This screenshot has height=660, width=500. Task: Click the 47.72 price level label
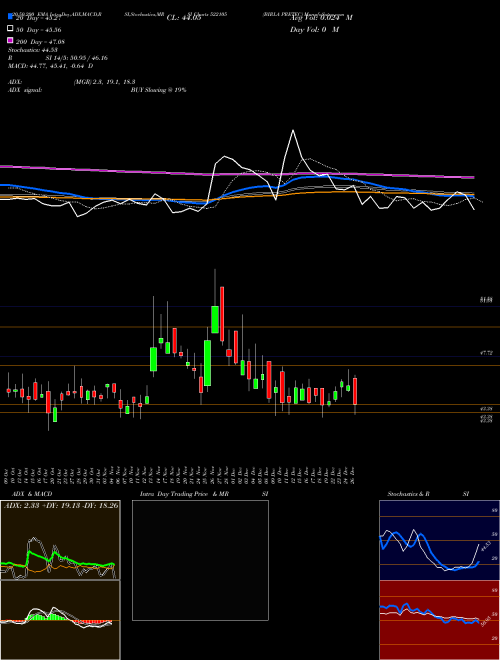pyautogui.click(x=486, y=353)
